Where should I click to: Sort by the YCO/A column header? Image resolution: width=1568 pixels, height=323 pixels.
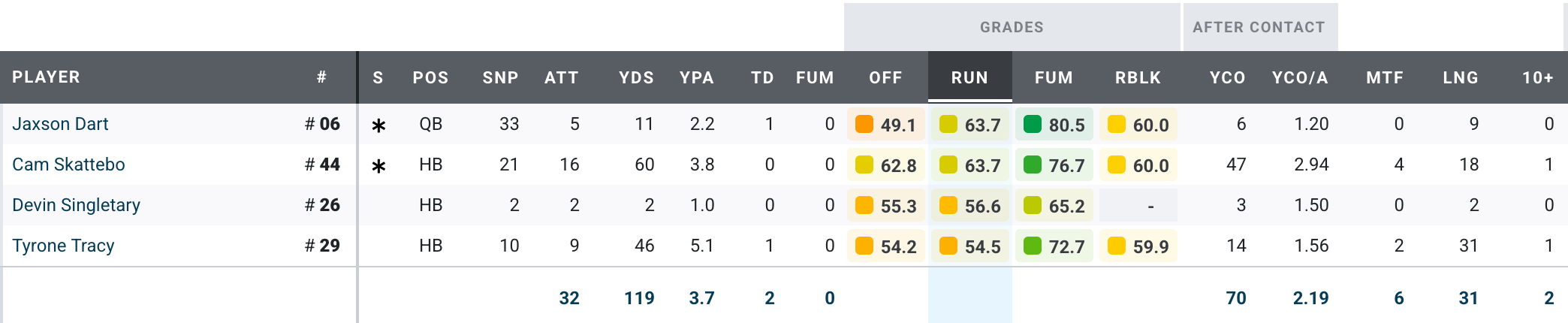[1299, 77]
